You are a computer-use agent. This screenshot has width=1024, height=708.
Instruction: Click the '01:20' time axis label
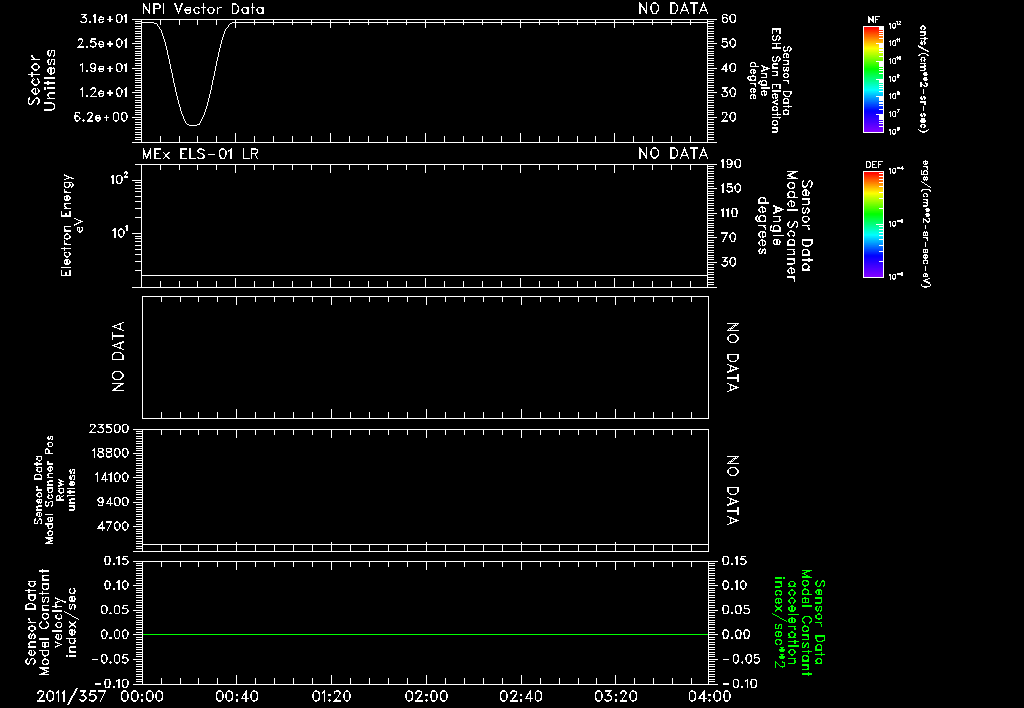(x=331, y=696)
